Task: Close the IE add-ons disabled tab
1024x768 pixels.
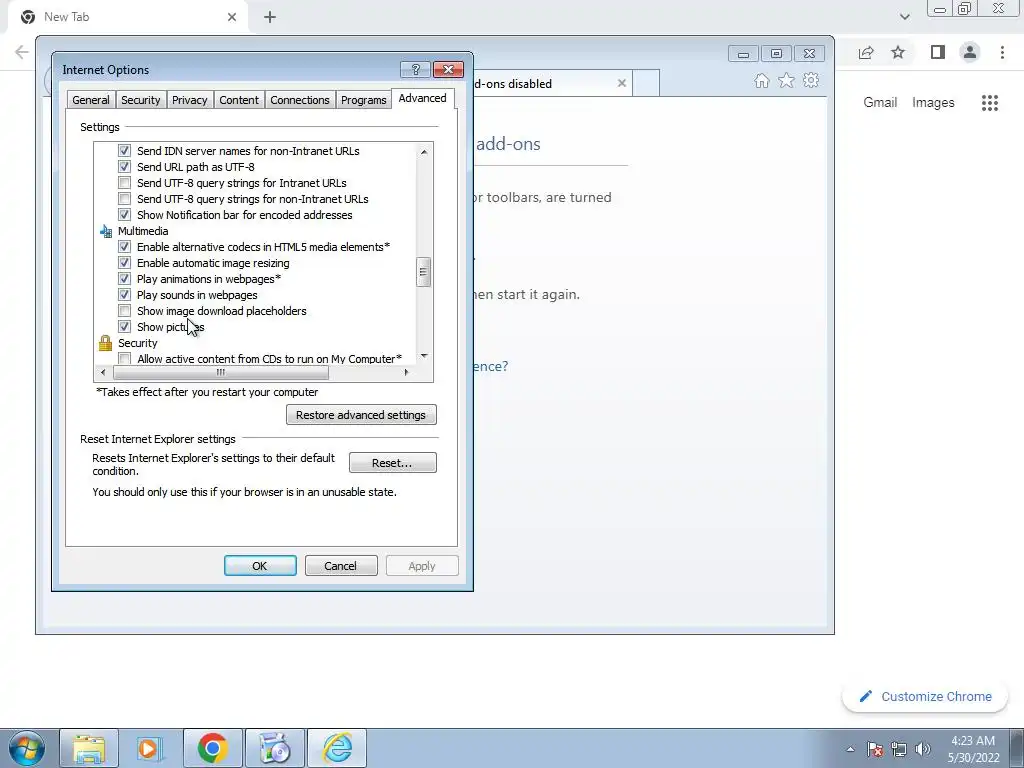Action: 622,83
